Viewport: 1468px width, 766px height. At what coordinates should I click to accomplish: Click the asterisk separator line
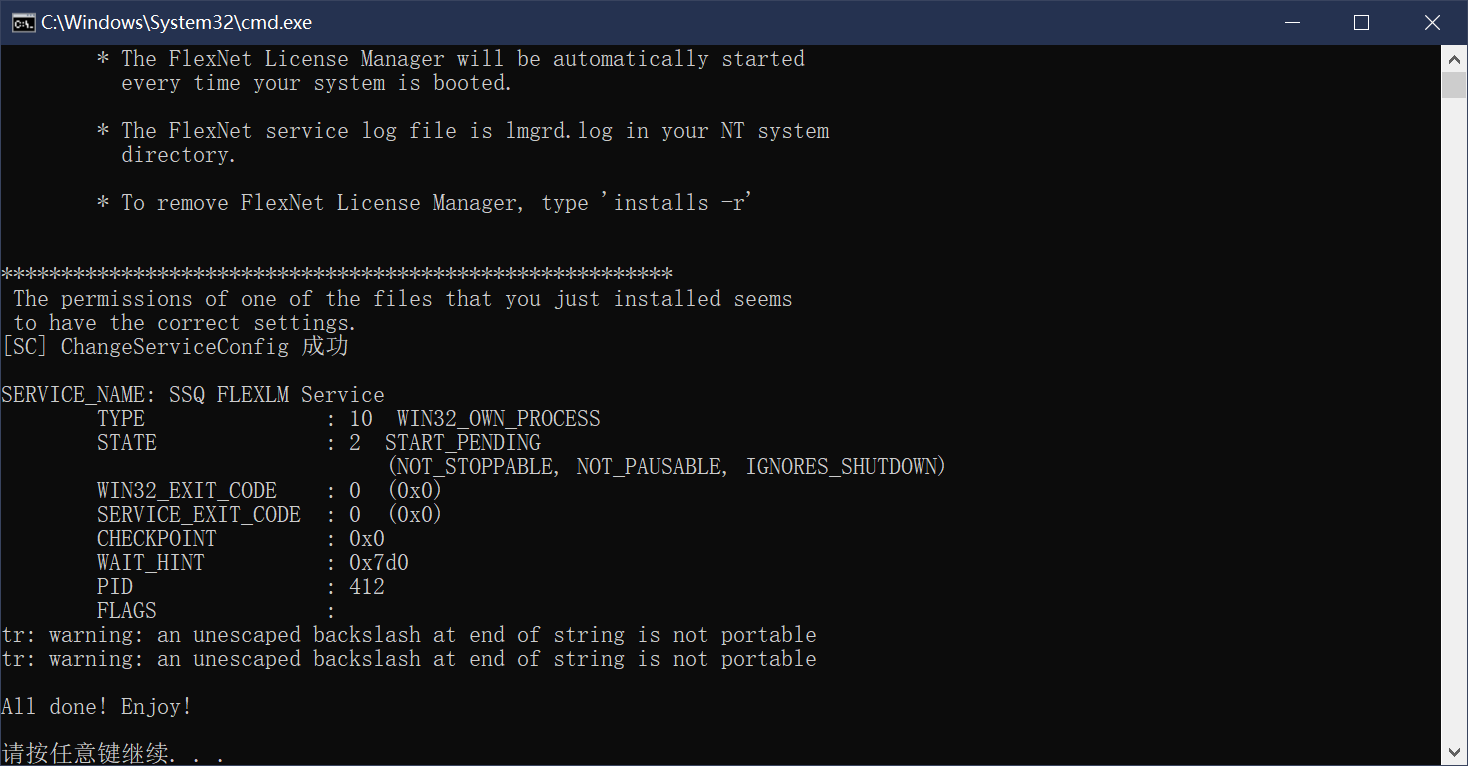coord(336,274)
